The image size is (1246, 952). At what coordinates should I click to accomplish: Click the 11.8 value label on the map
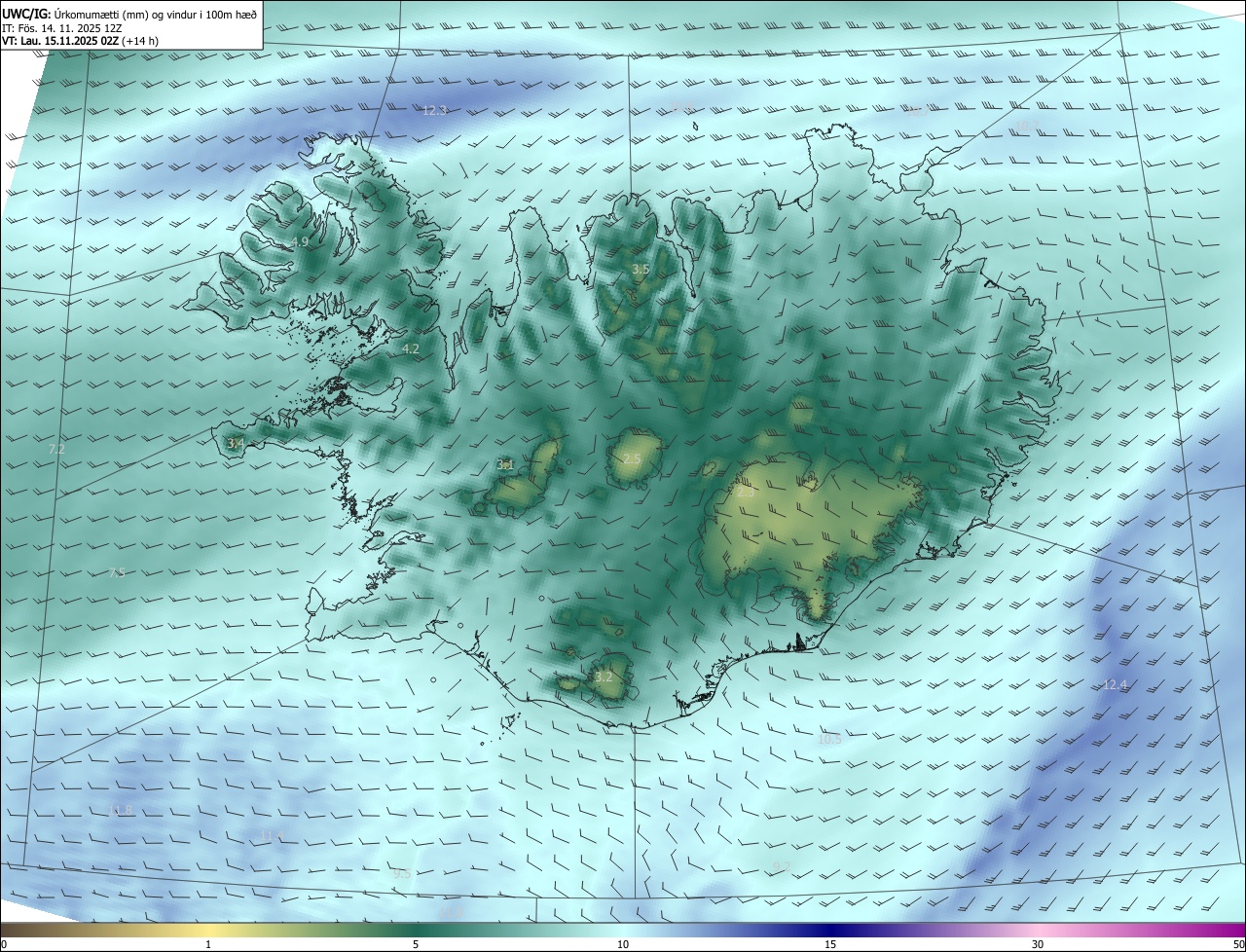pyautogui.click(x=121, y=811)
